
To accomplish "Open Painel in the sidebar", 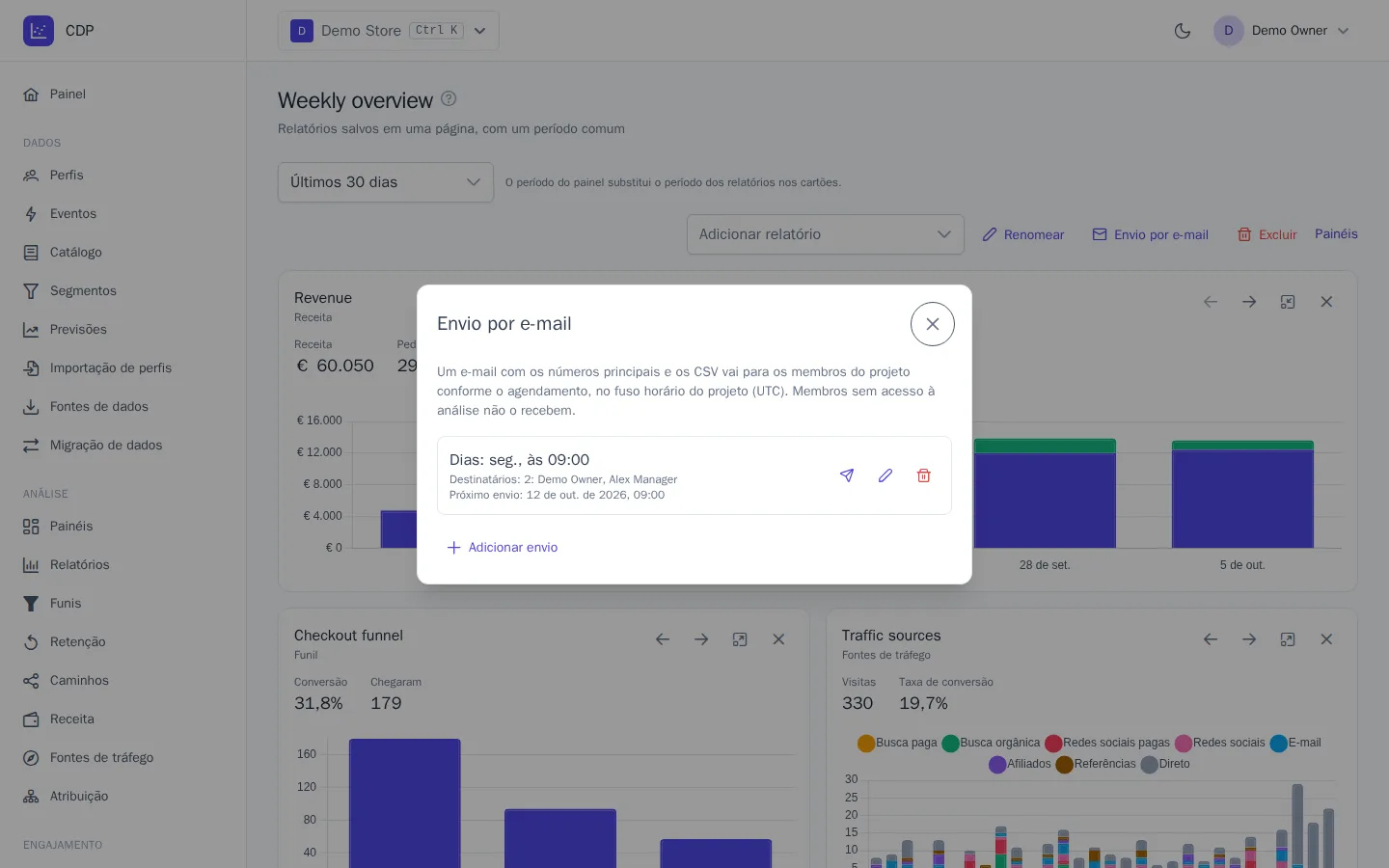I will point(123,94).
